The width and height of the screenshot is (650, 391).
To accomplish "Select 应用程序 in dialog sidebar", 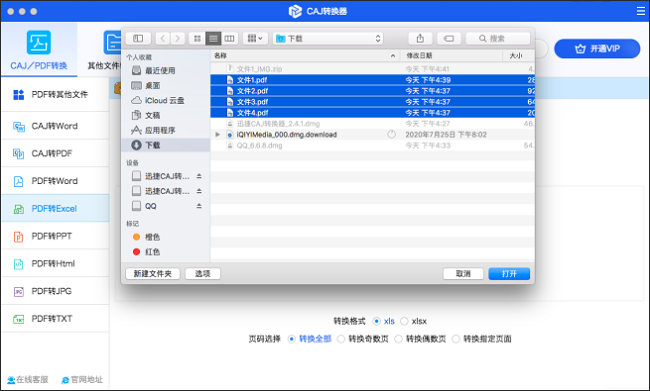I will (x=166, y=130).
